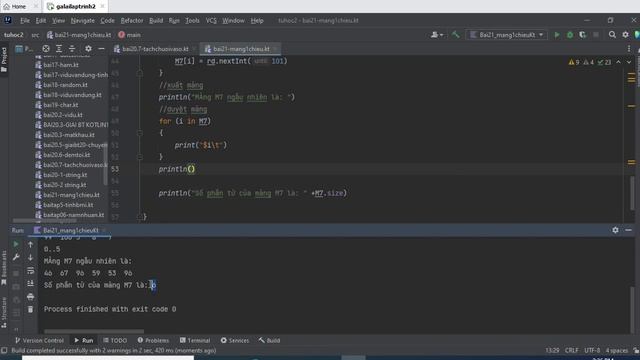Select bai21-mang1chieu.kt in the project tree
640x360 pixels.
(71, 195)
